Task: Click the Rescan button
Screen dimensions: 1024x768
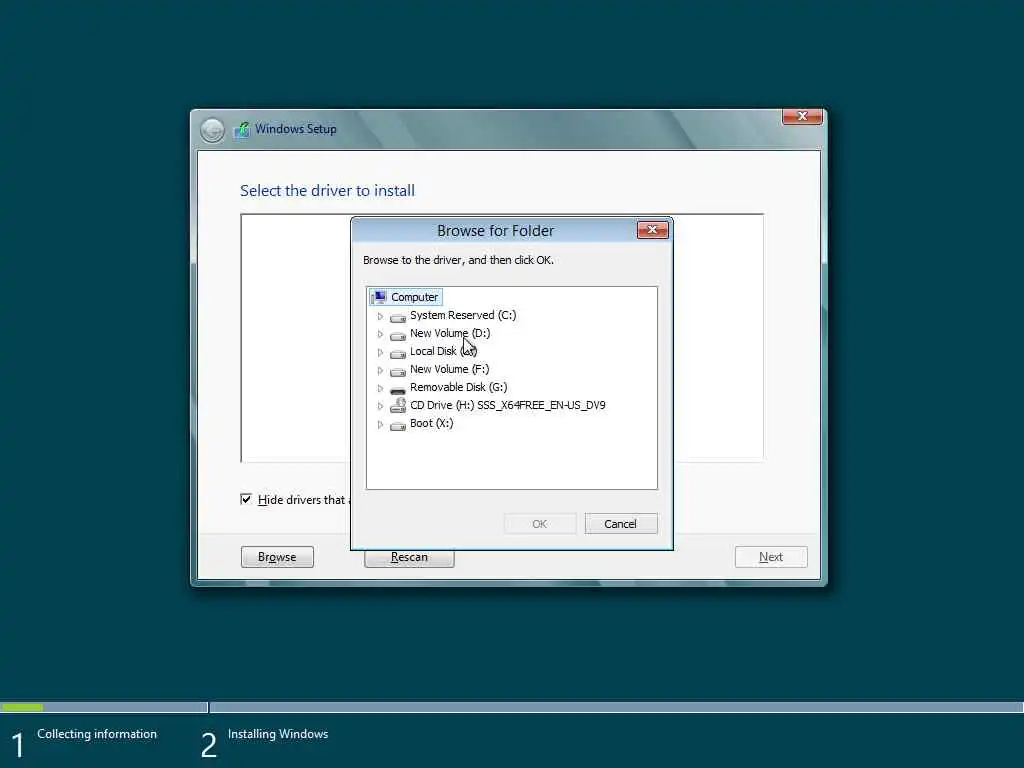Action: [409, 558]
